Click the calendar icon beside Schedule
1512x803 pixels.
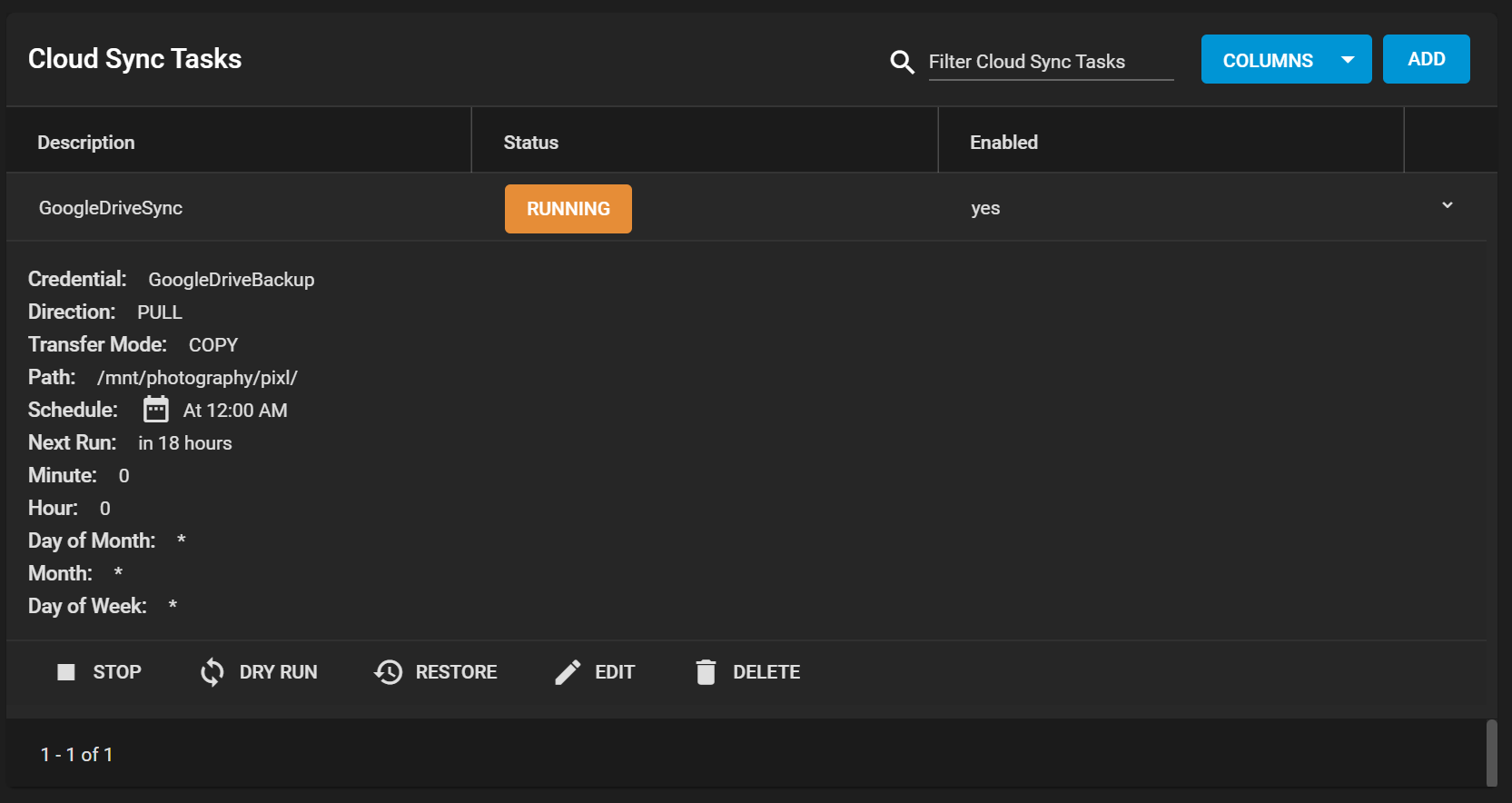pyautogui.click(x=156, y=410)
